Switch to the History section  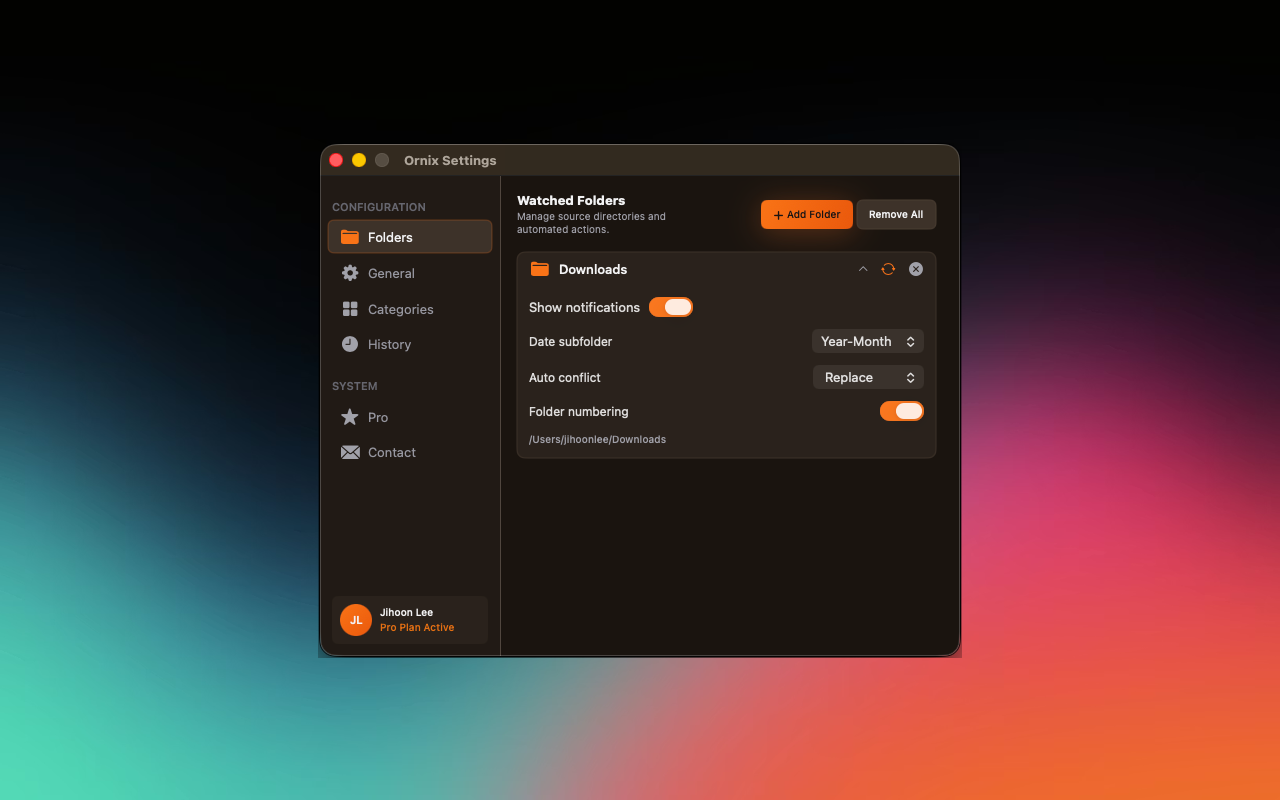[389, 344]
